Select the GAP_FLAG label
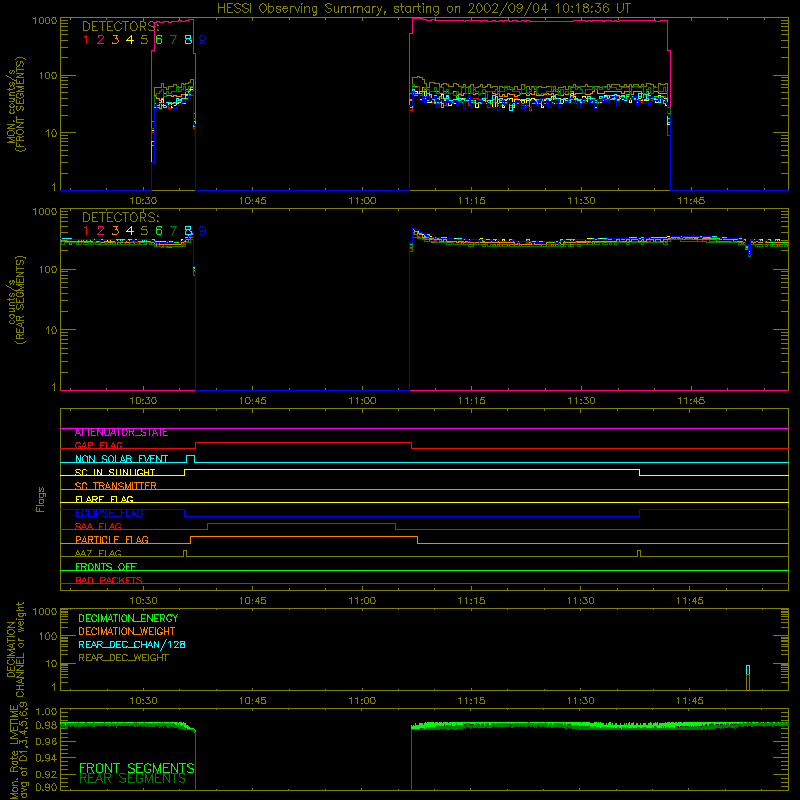 point(98,445)
